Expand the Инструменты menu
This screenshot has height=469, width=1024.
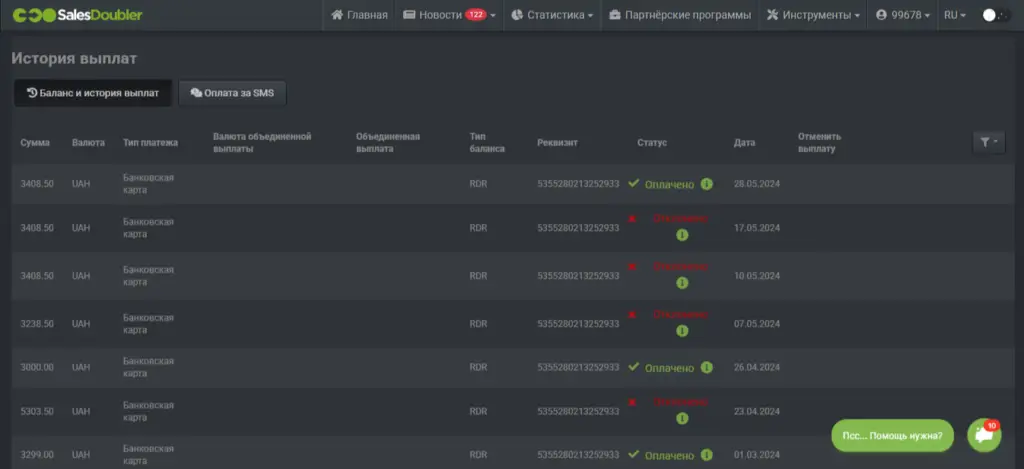pyautogui.click(x=812, y=15)
